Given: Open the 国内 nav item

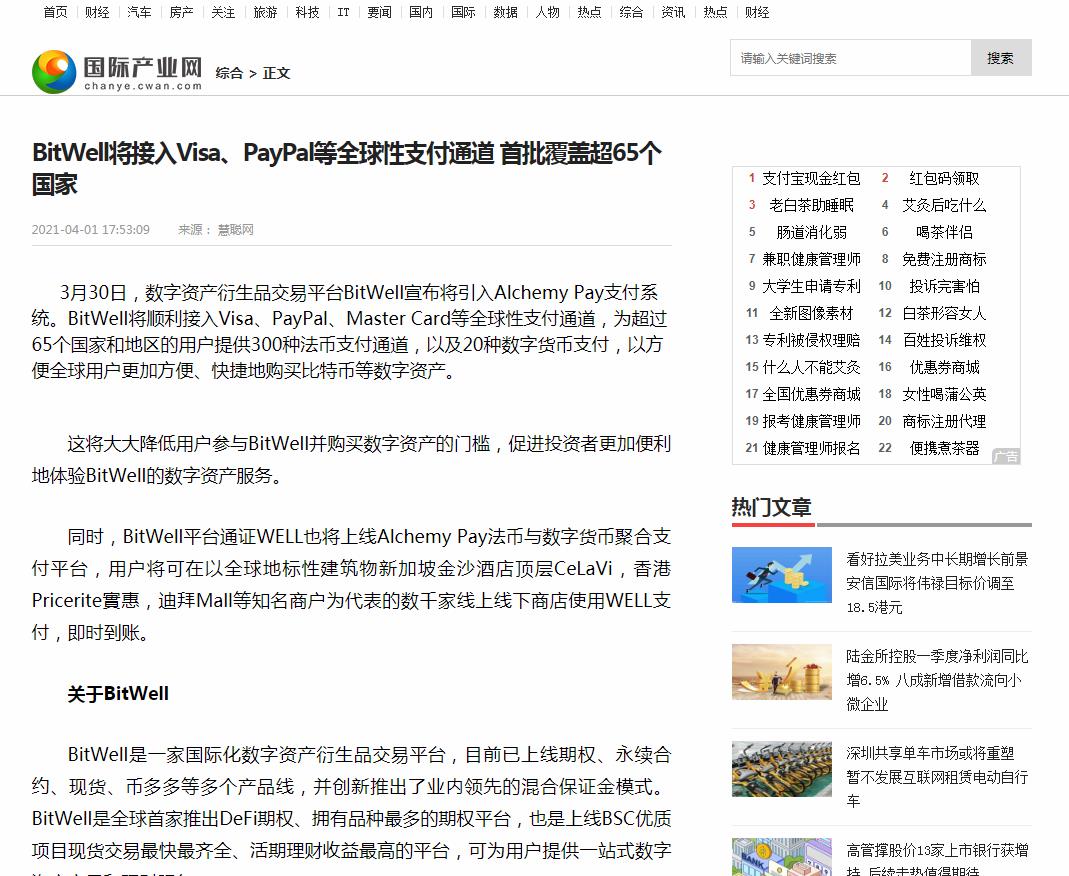Looking at the screenshot, I should point(421,12).
